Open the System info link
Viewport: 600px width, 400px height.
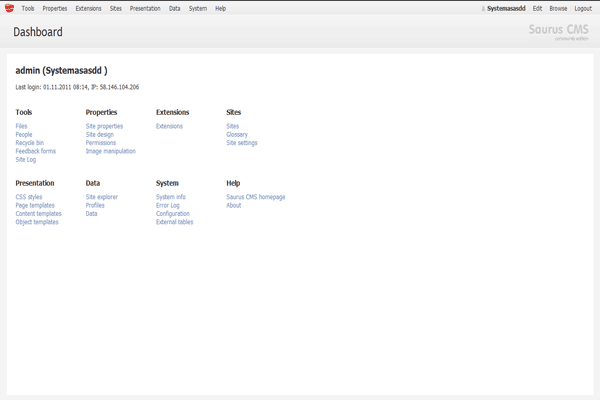tap(171, 197)
